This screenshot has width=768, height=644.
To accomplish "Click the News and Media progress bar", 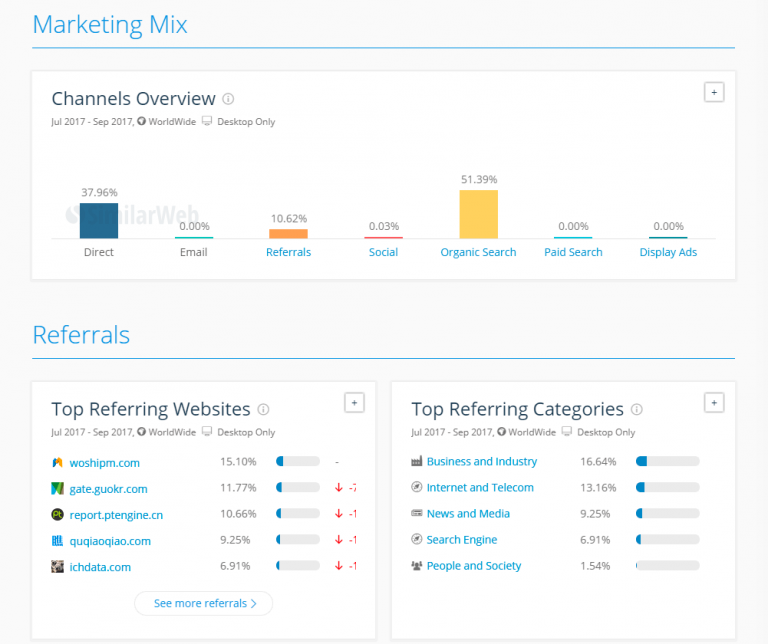I will pos(667,514).
